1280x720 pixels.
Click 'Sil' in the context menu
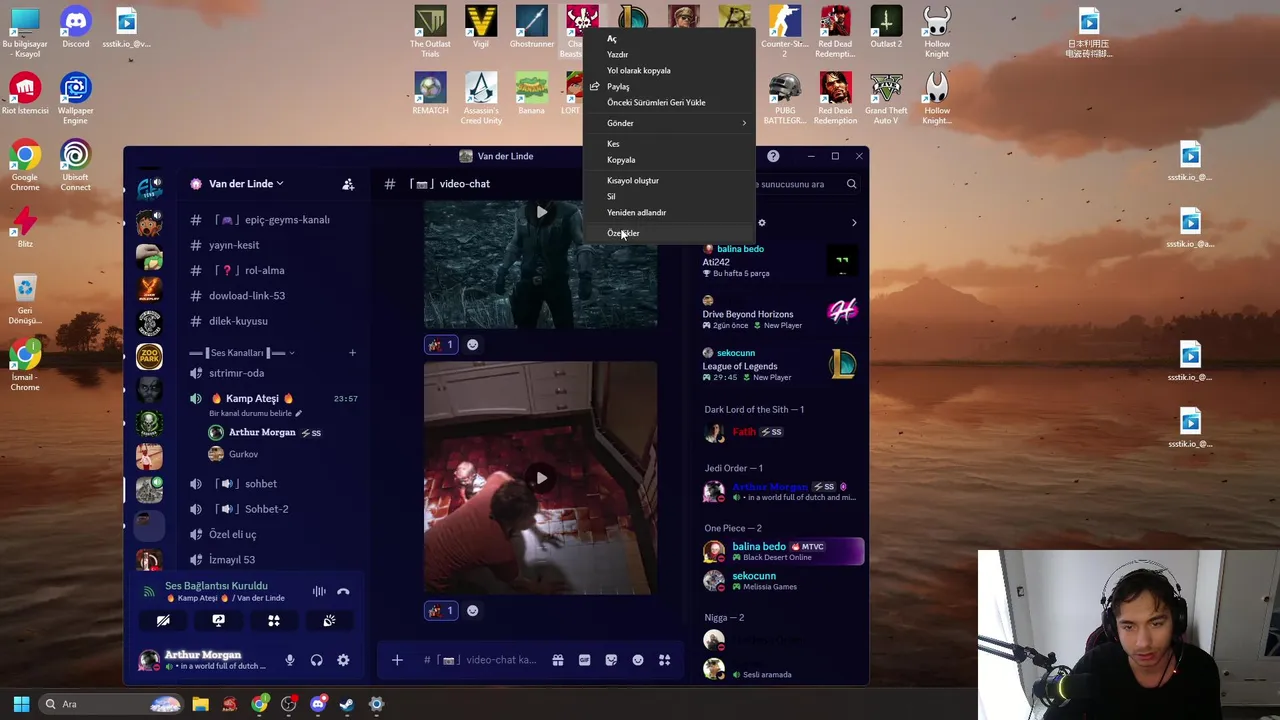coord(611,196)
